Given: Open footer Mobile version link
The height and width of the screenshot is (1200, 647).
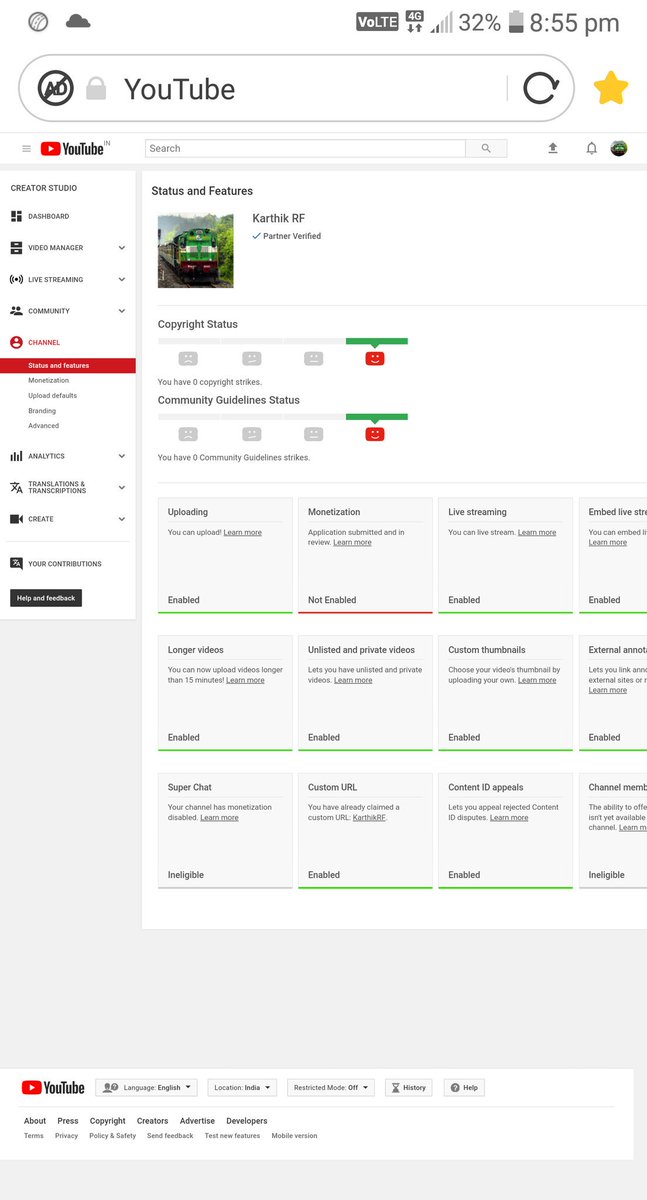Looking at the screenshot, I should tap(294, 1136).
